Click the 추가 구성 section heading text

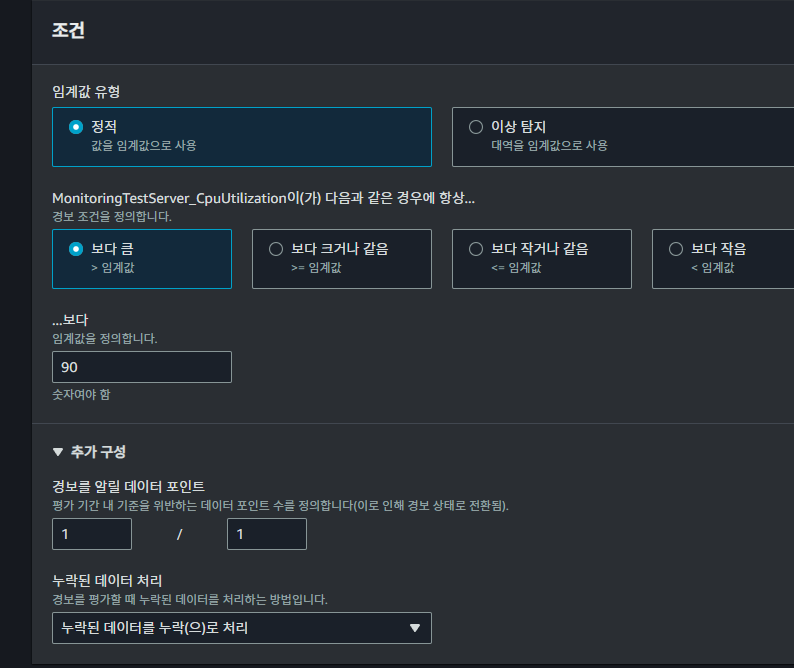(x=98, y=452)
